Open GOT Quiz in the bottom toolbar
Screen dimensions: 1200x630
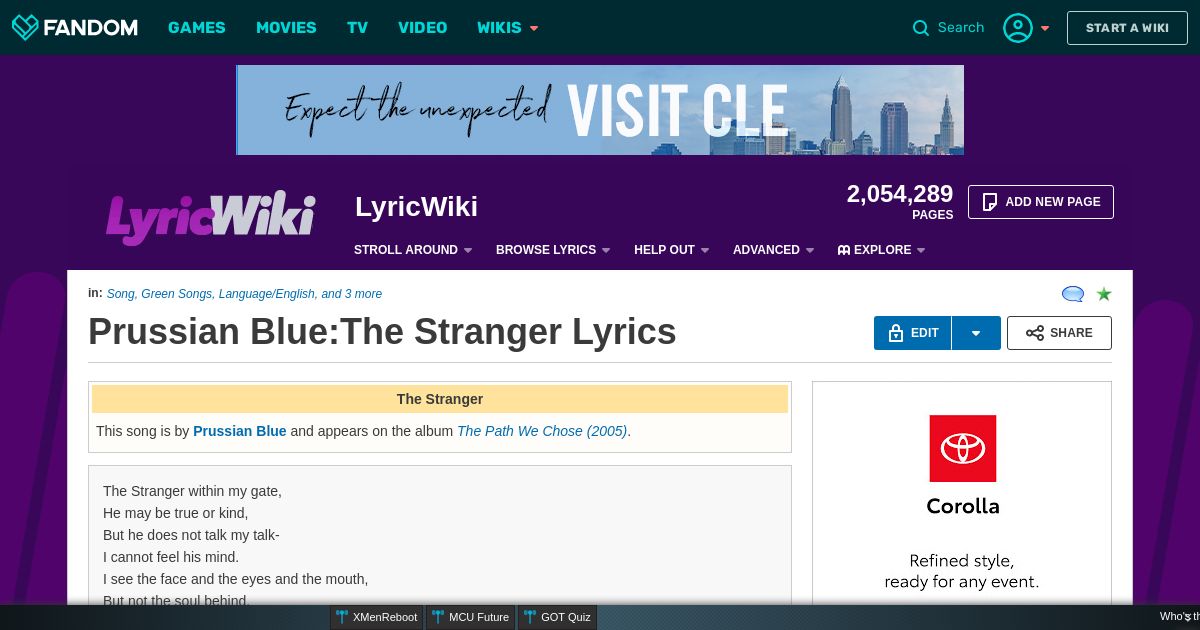[x=557, y=617]
